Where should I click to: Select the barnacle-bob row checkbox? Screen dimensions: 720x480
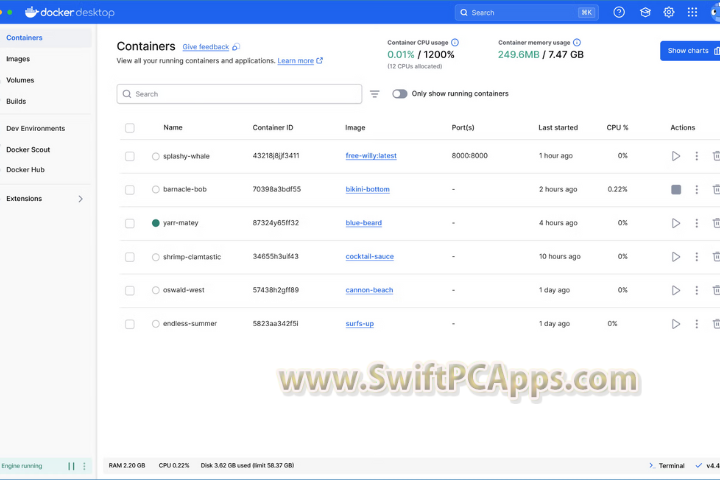(130, 190)
